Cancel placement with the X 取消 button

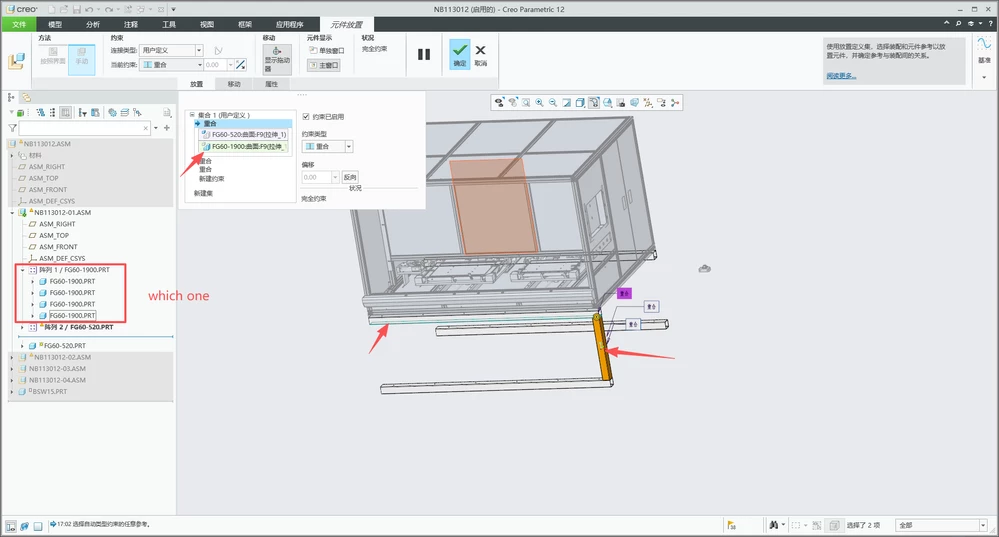click(480, 55)
